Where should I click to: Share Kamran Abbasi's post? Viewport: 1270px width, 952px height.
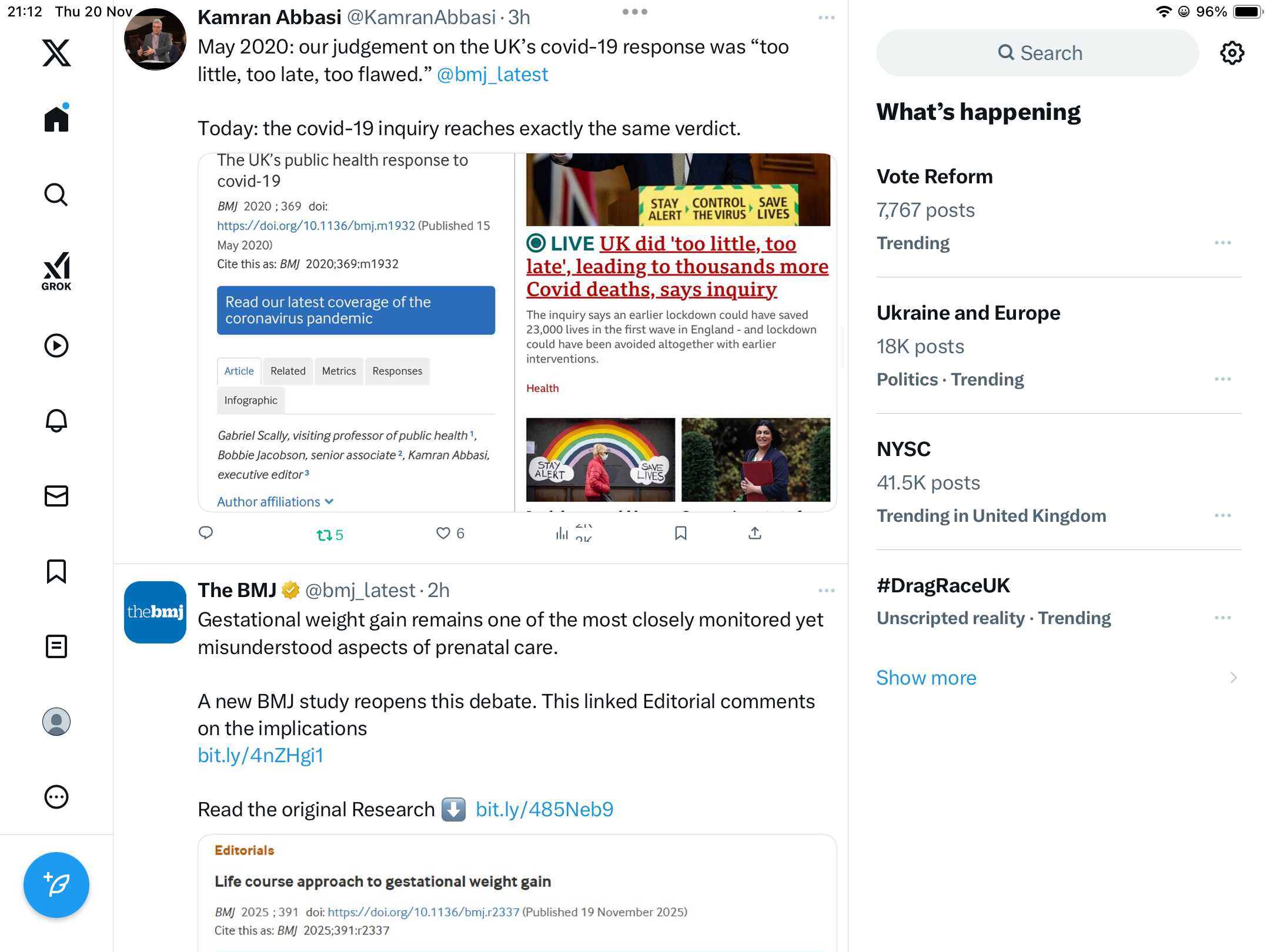coord(755,533)
